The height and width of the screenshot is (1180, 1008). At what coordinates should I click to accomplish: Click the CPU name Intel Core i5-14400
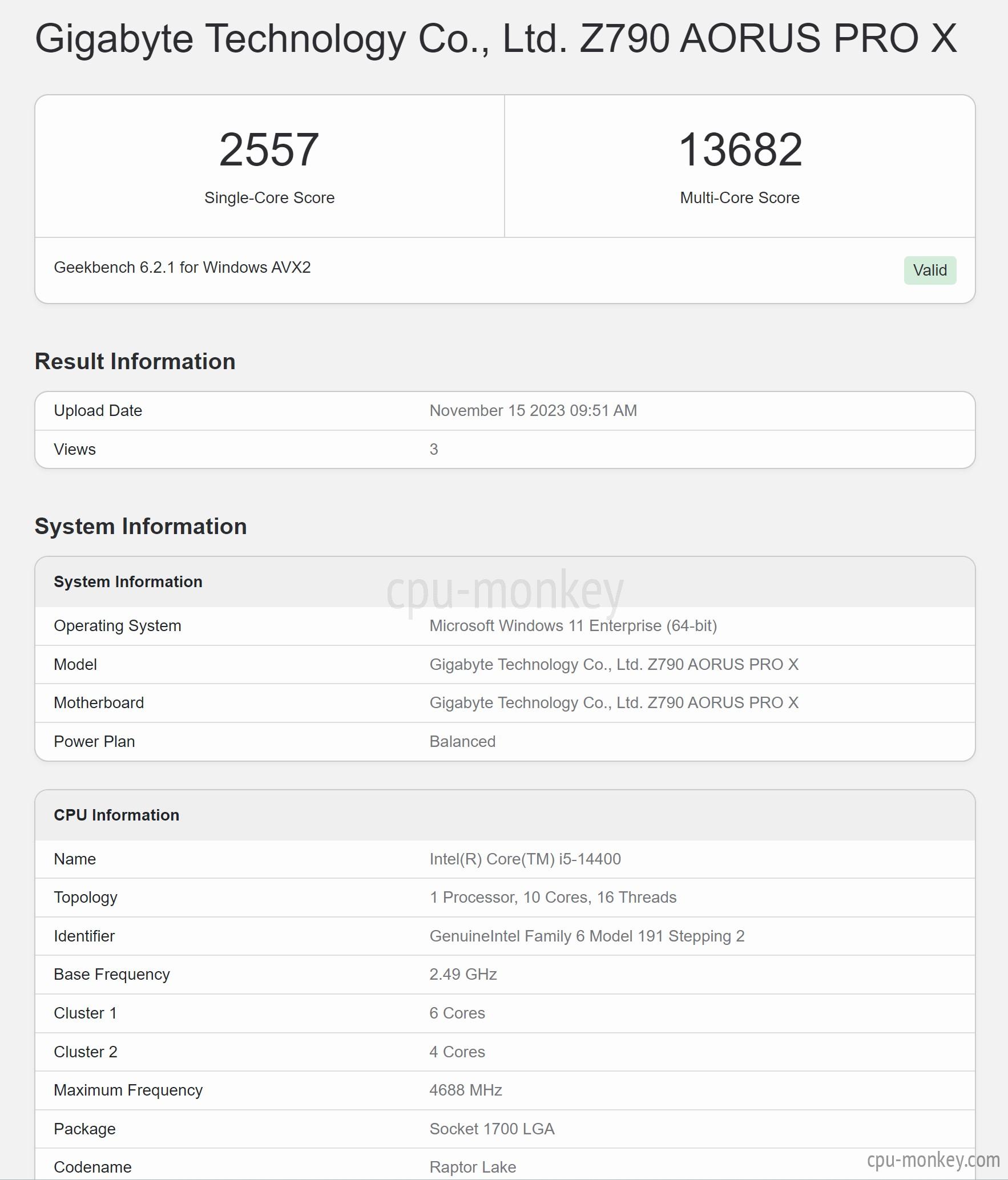click(x=525, y=859)
